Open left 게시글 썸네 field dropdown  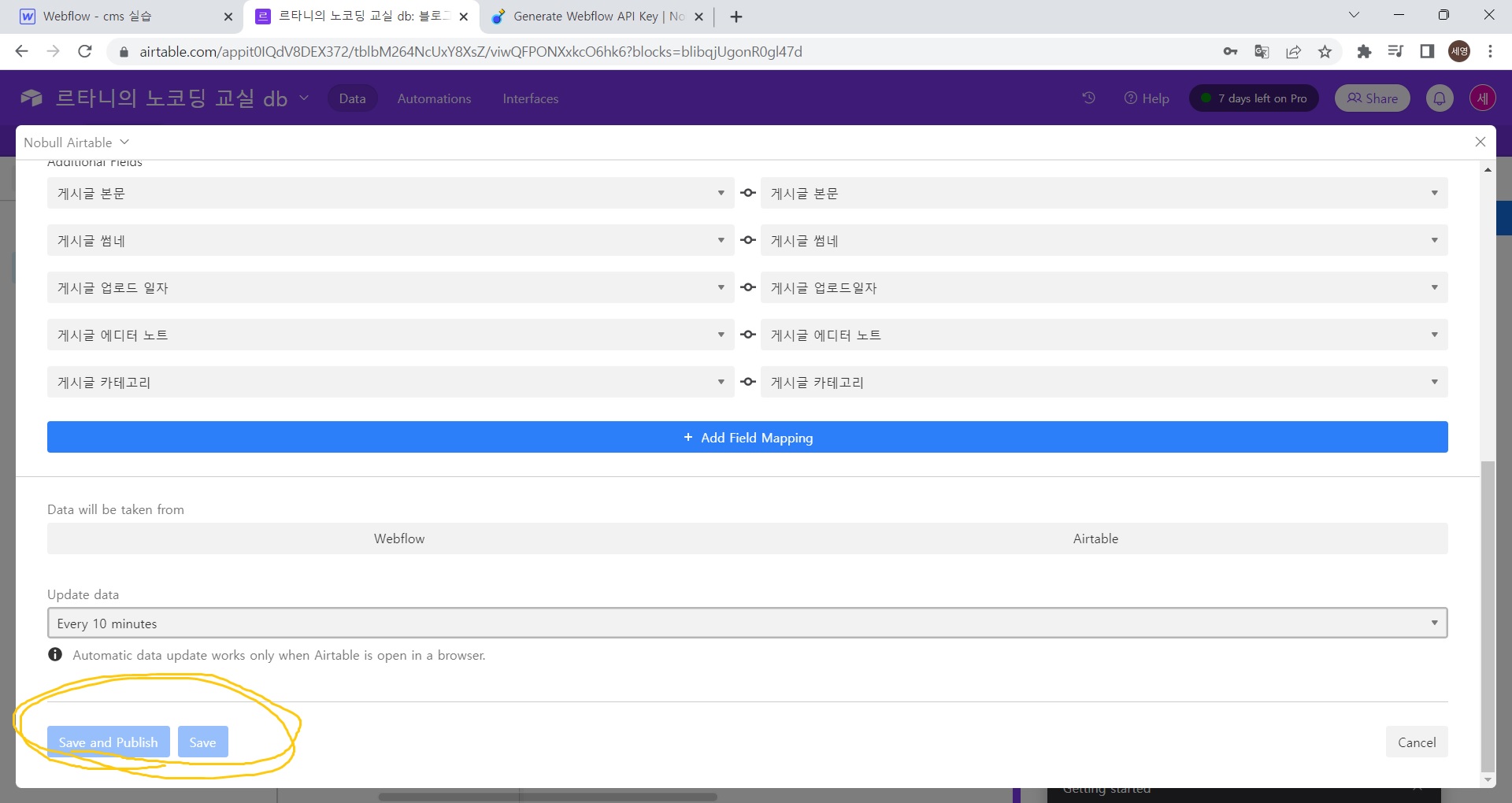coord(391,240)
